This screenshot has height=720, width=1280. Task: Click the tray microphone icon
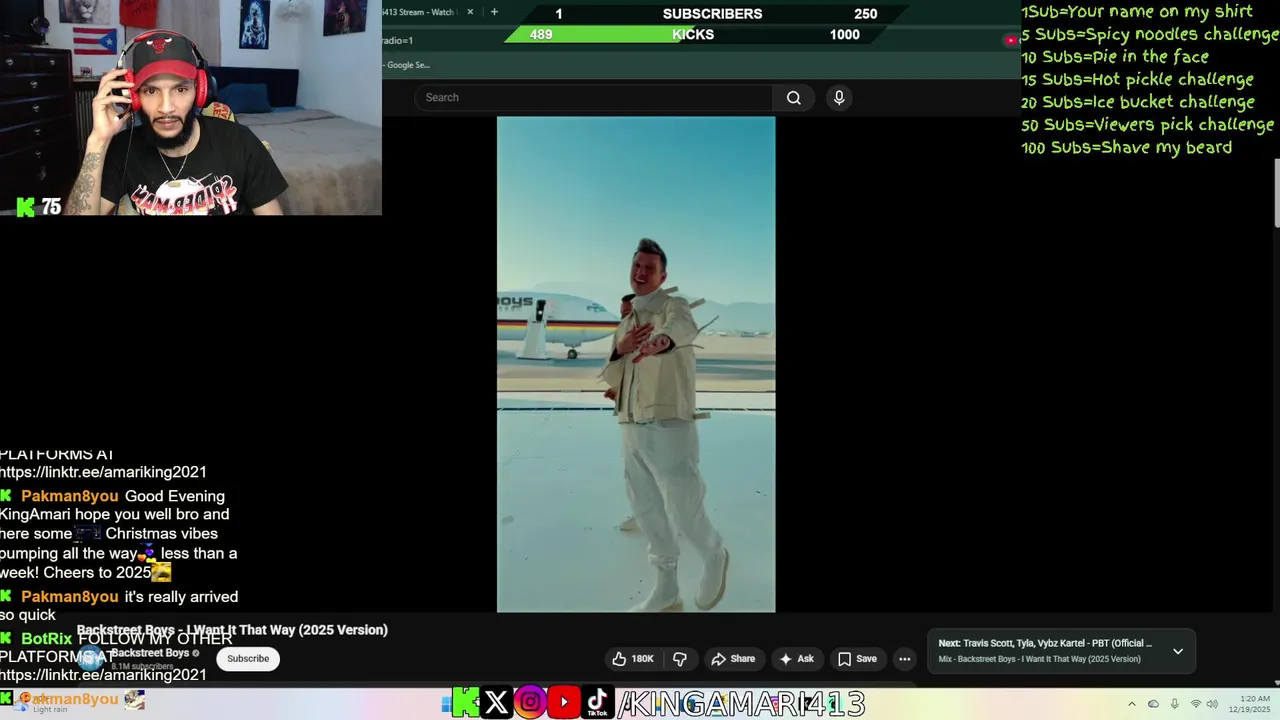click(1175, 704)
